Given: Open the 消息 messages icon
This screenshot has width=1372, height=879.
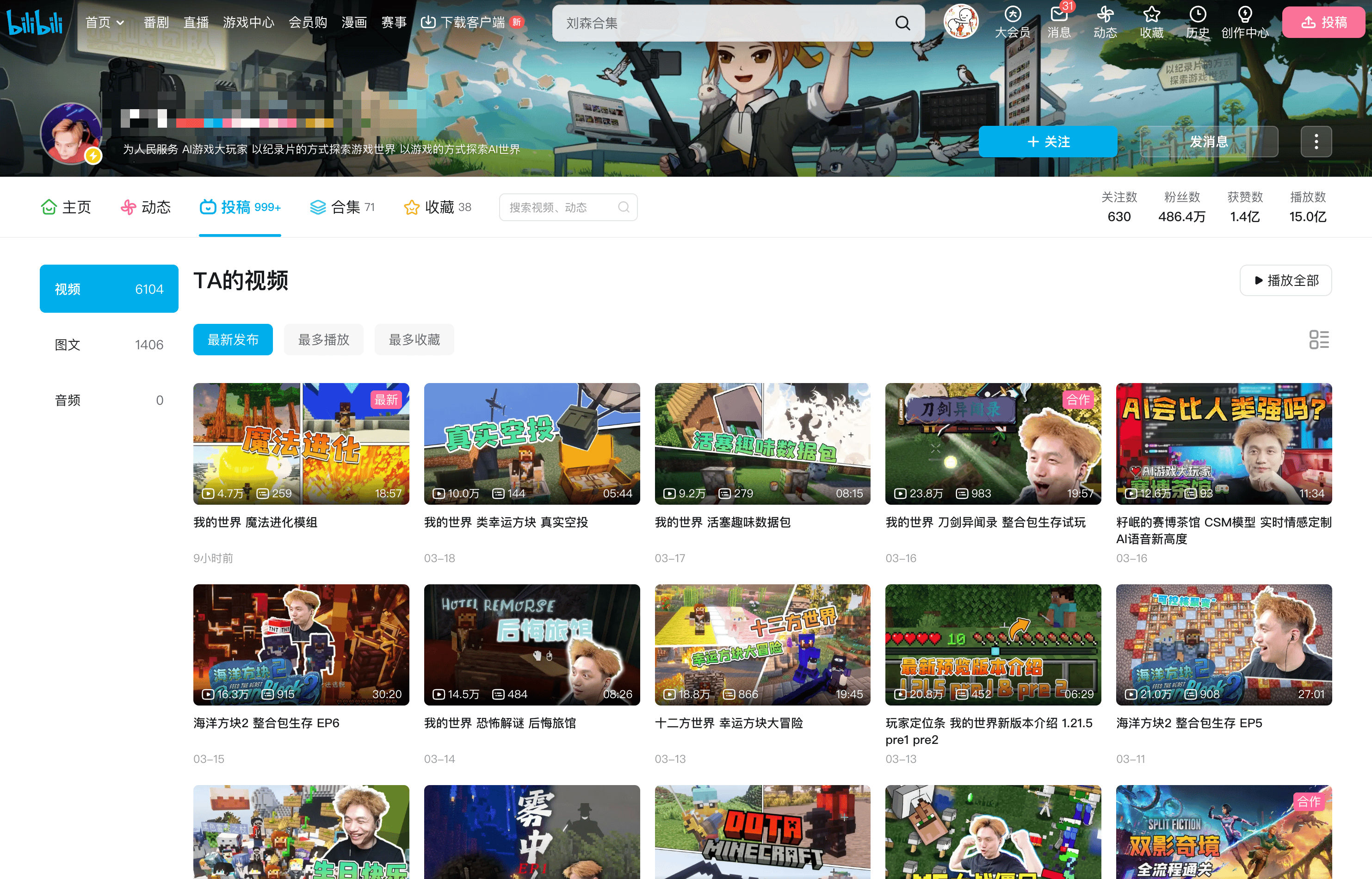Looking at the screenshot, I should [1059, 15].
